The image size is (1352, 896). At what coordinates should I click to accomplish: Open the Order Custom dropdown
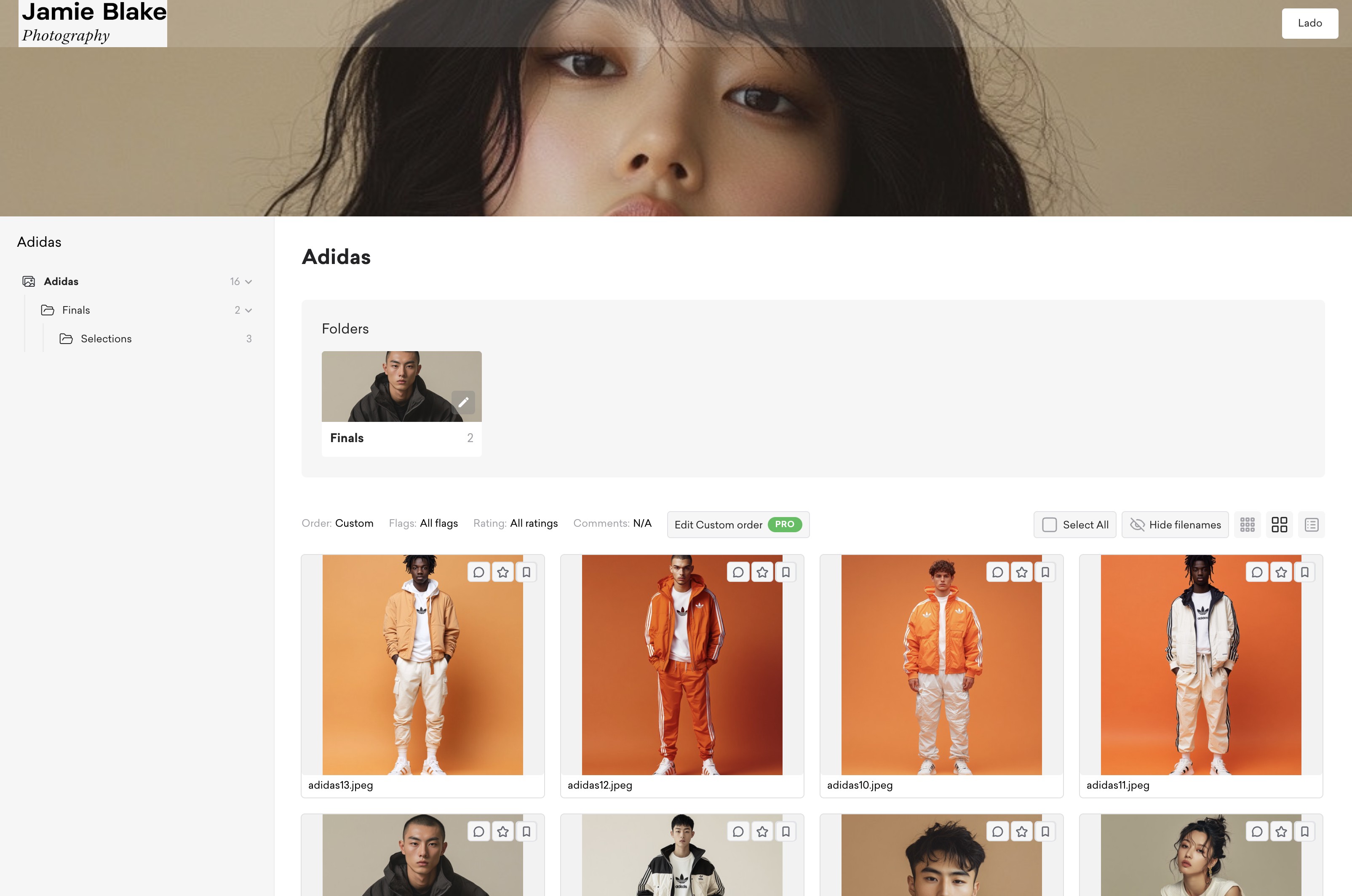(338, 523)
